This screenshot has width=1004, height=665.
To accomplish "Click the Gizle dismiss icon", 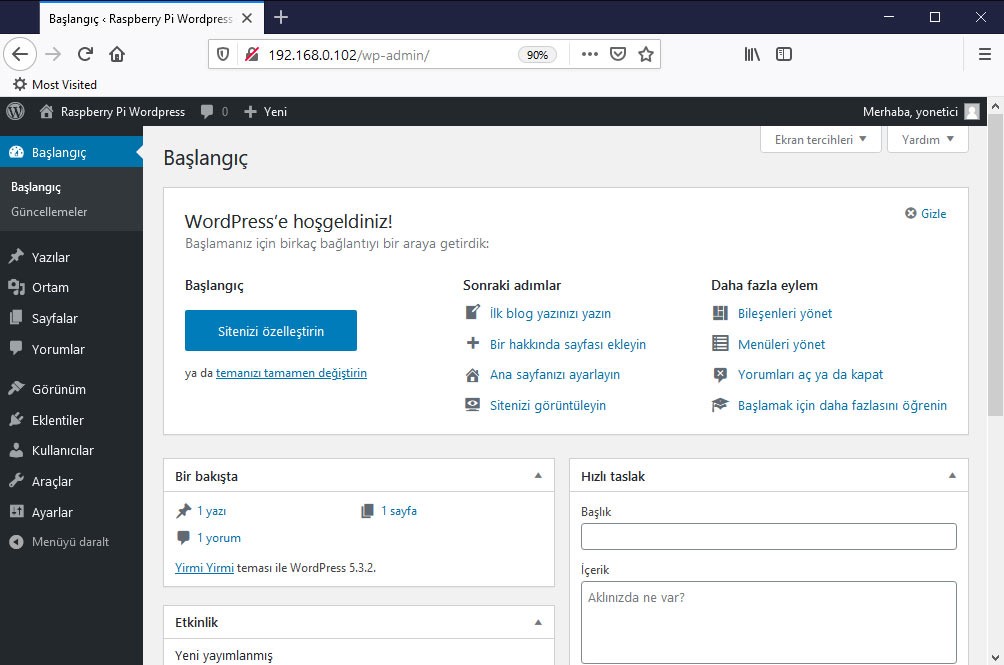I will coord(911,213).
